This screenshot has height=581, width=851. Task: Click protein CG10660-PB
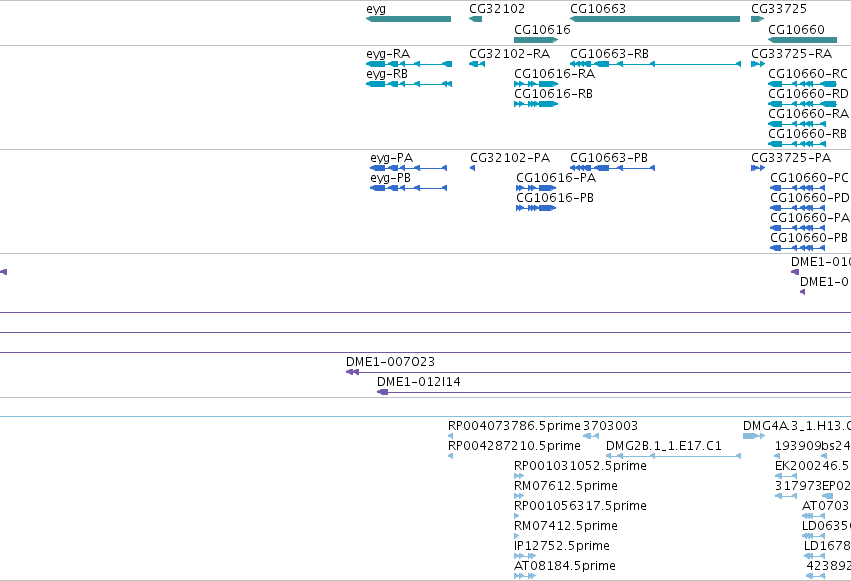(809, 238)
